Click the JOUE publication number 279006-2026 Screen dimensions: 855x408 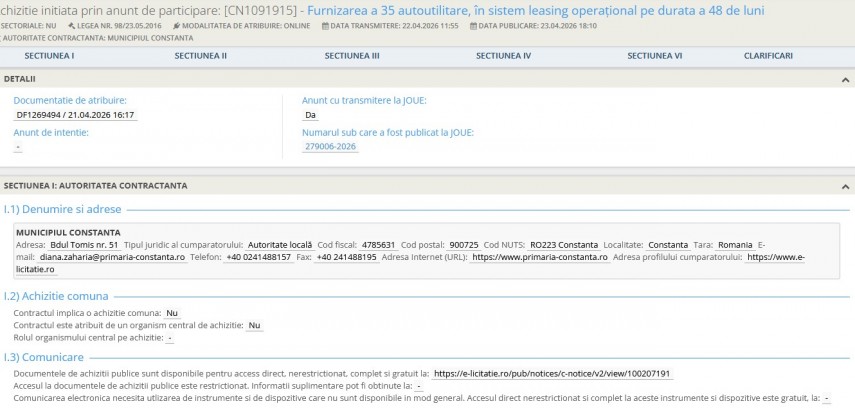click(x=331, y=146)
